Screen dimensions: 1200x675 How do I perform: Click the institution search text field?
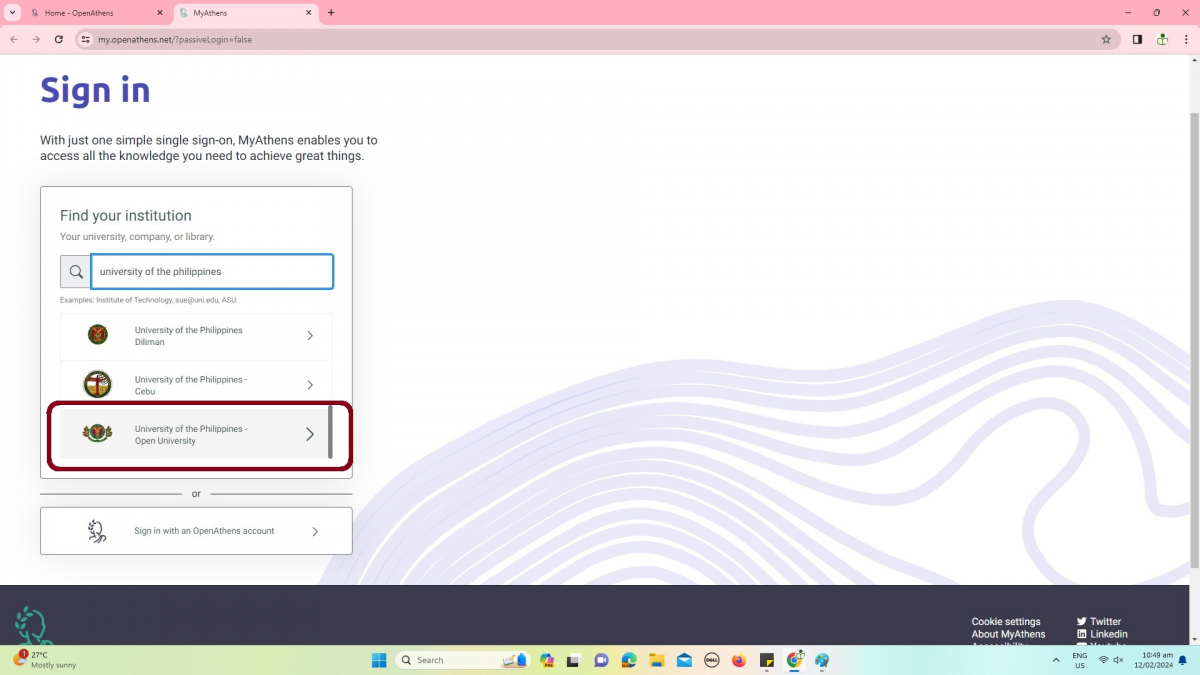(212, 272)
